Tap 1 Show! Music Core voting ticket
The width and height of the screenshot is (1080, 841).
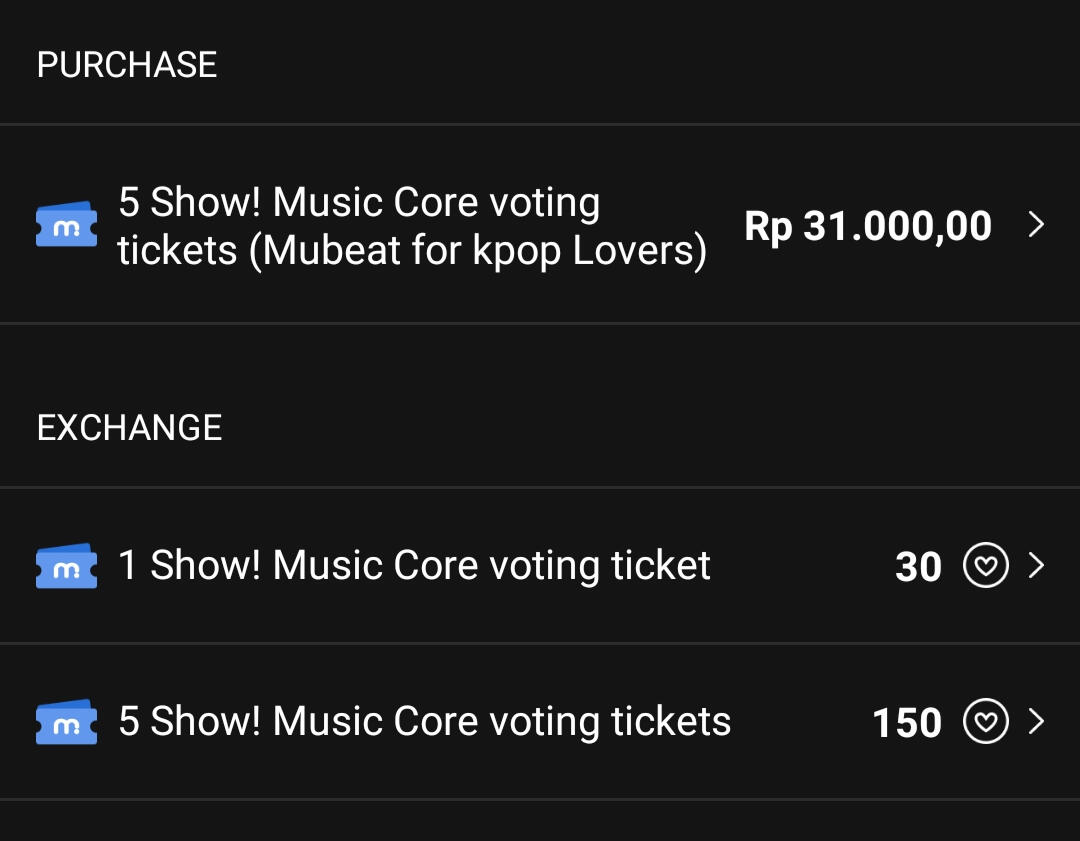[414, 565]
